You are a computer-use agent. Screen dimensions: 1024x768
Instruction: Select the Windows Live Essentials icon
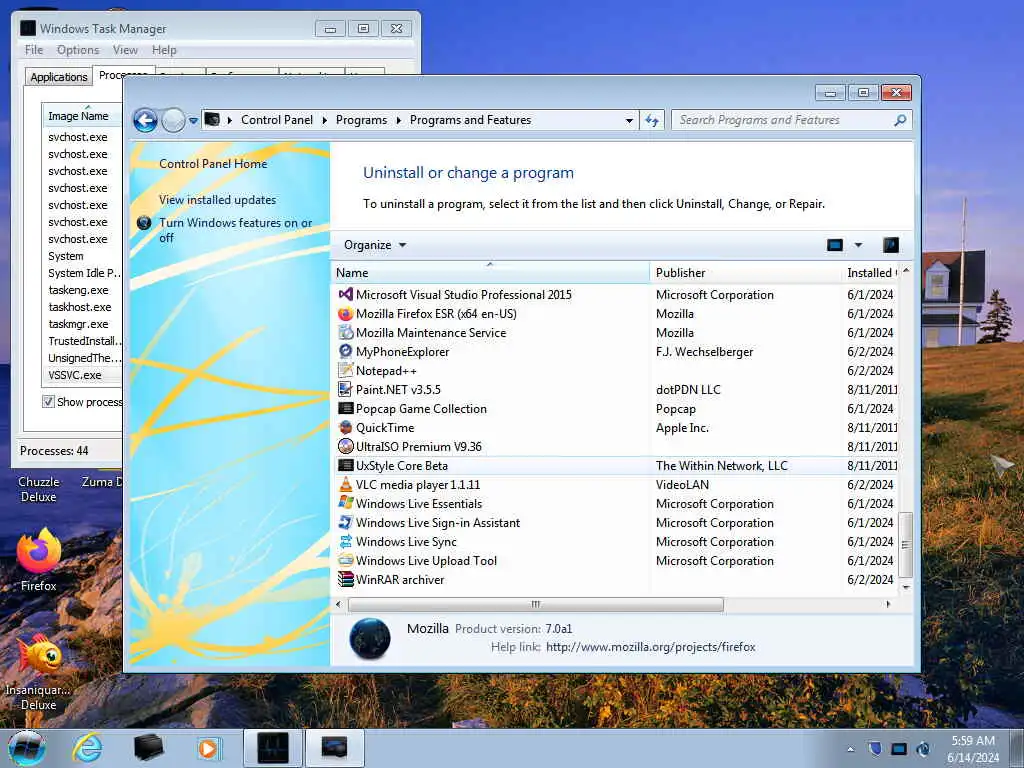[x=345, y=504]
